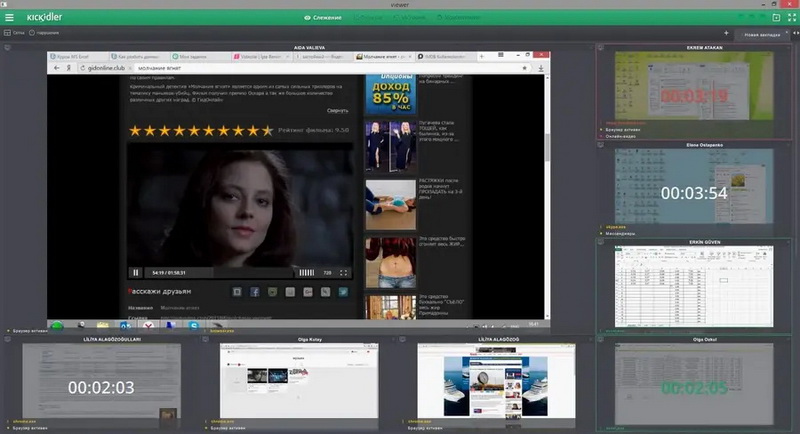800x434 pixels.
Task: Click the film star rating row
Action: point(200,130)
